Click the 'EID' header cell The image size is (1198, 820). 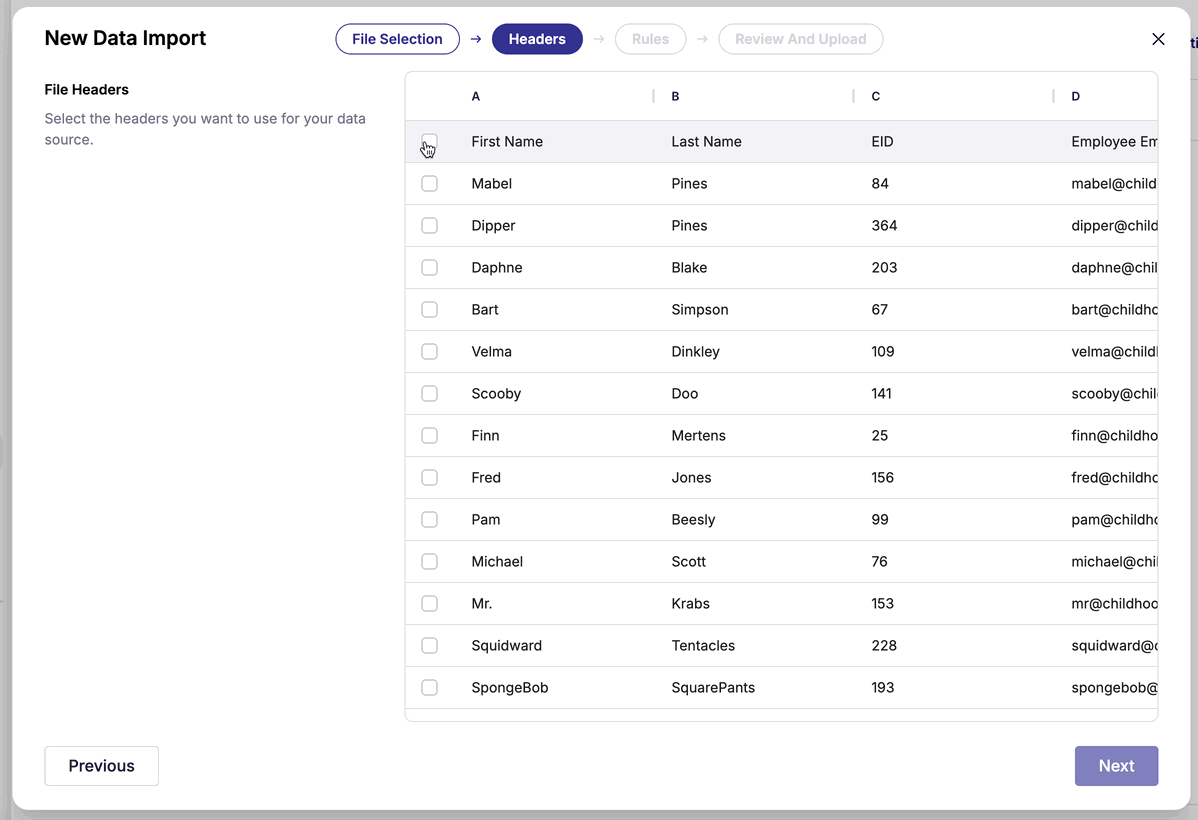coord(882,141)
